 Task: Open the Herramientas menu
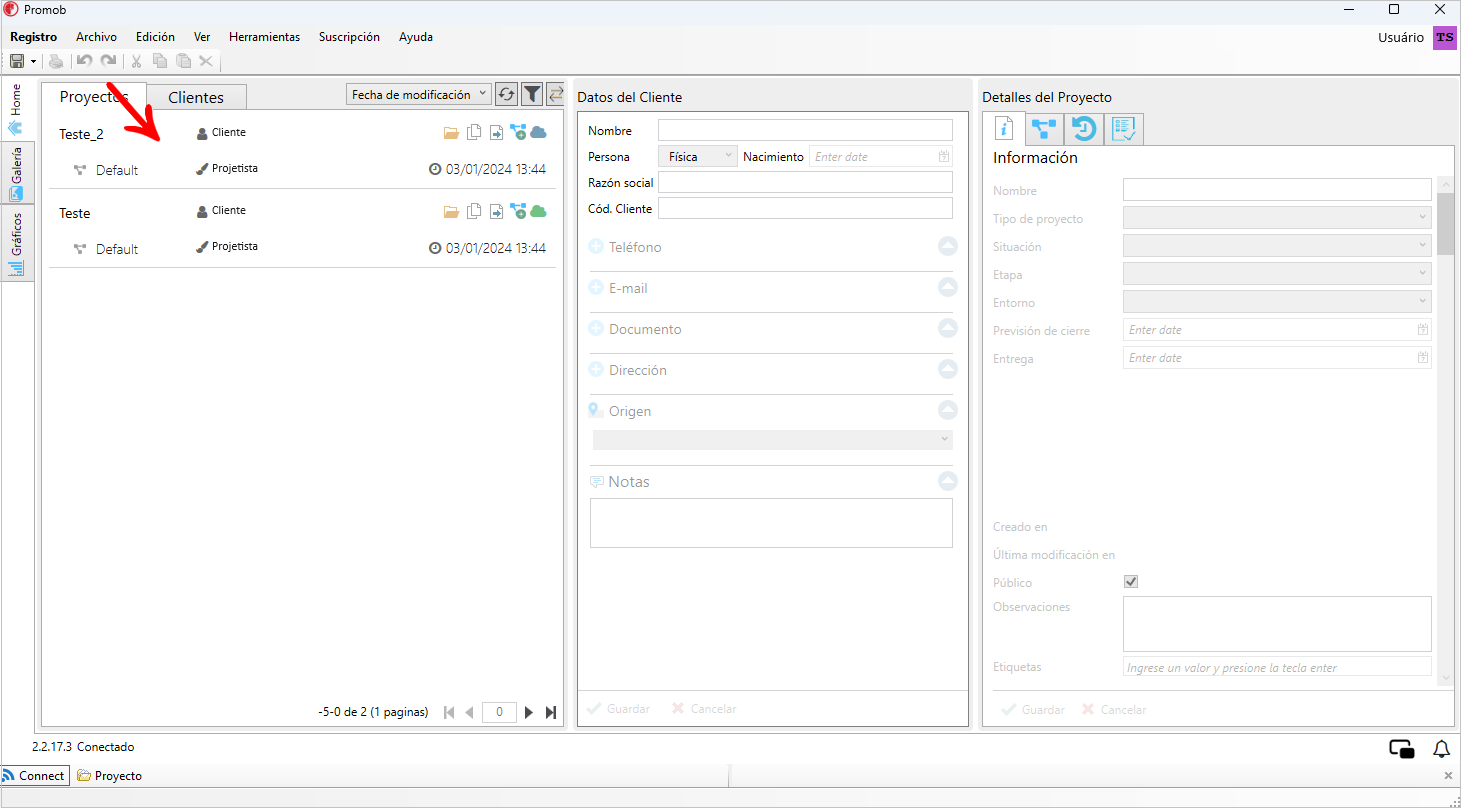click(x=264, y=37)
